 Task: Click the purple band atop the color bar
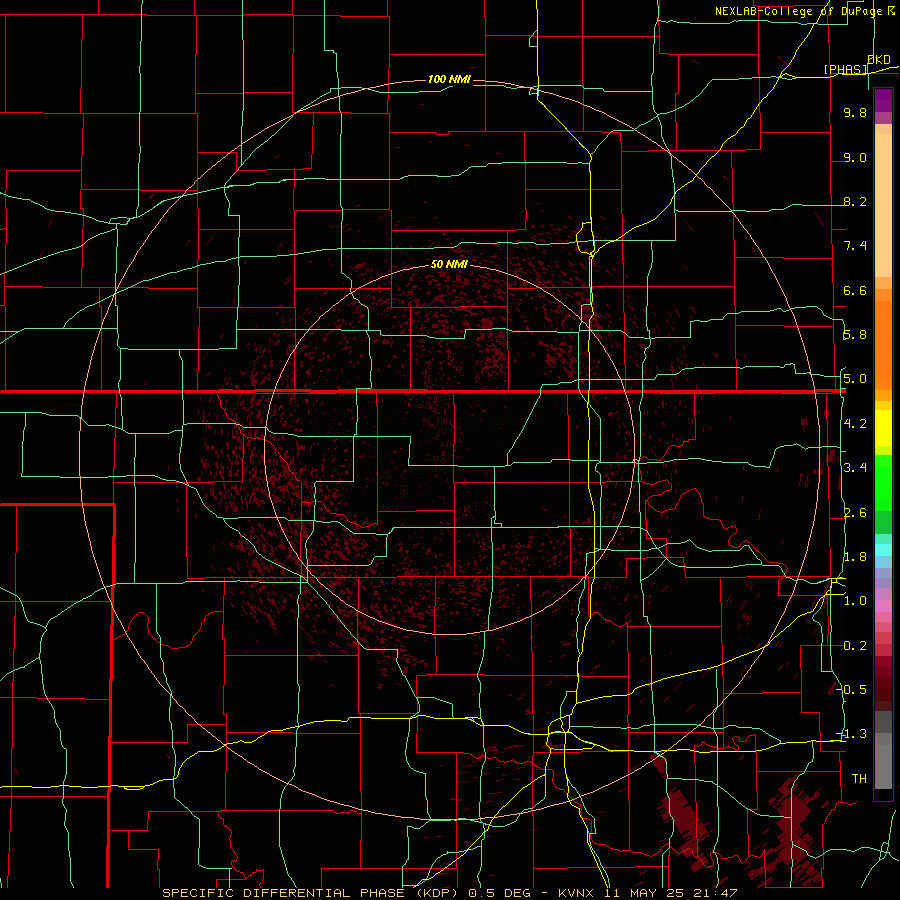(883, 100)
